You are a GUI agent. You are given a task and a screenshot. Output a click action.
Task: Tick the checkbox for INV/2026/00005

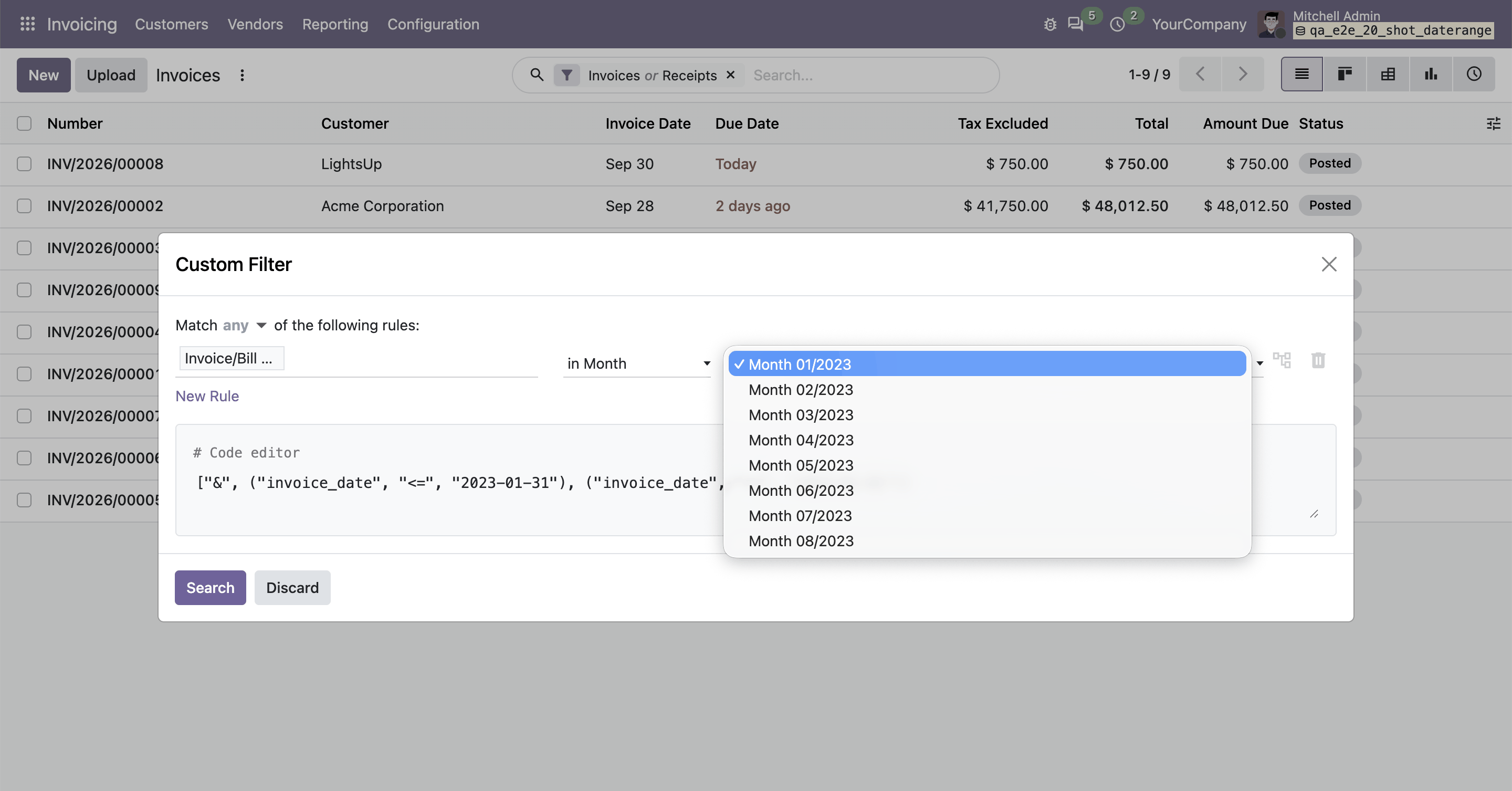point(24,499)
